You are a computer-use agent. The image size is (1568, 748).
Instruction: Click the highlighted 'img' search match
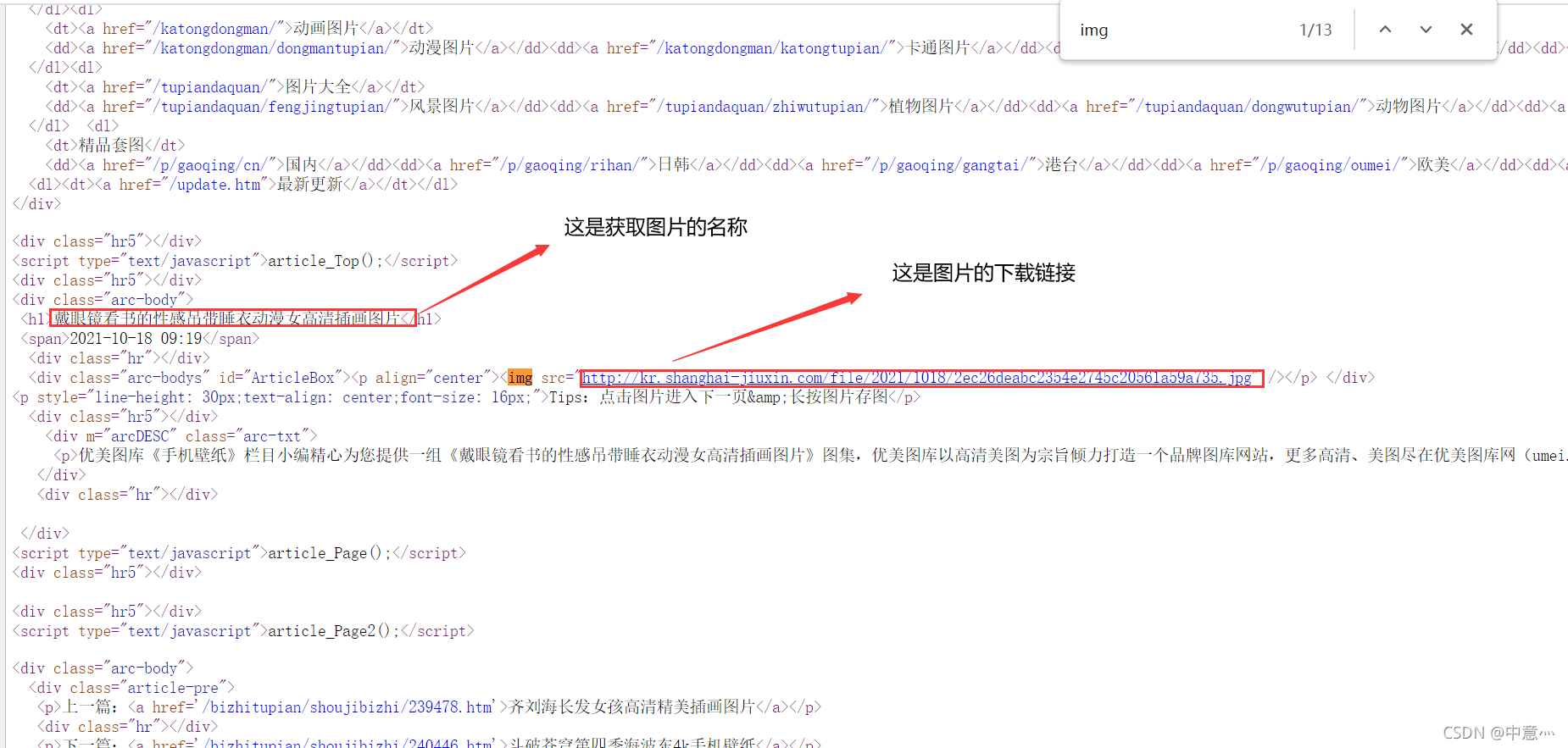point(520,378)
